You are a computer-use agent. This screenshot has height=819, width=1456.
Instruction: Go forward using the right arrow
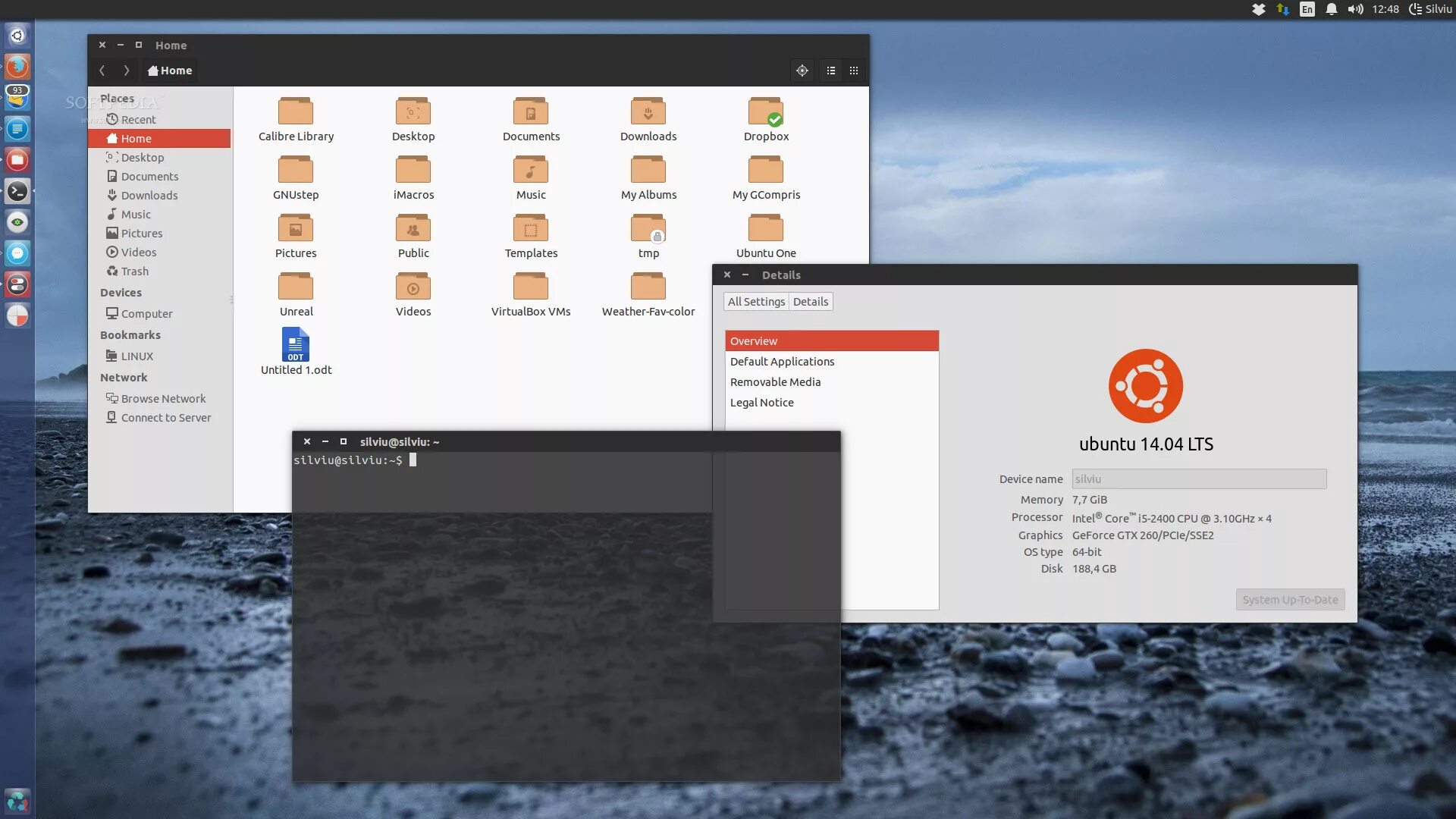127,71
